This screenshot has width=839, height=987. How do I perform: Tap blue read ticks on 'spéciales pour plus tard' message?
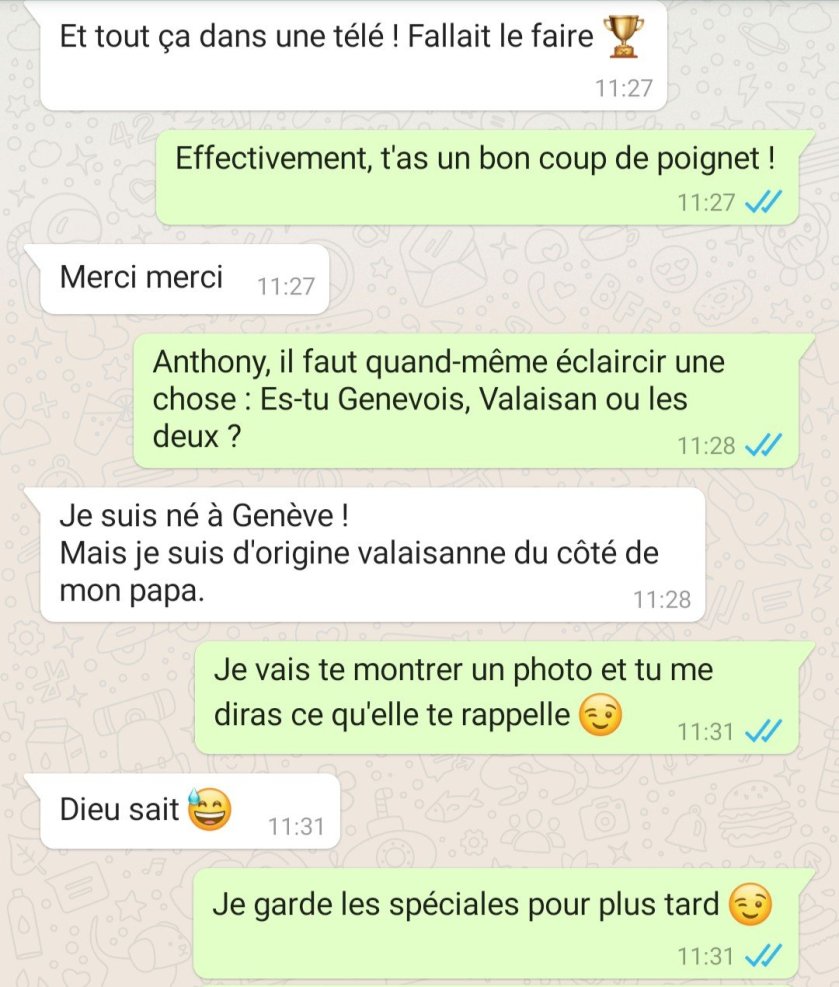point(763,956)
